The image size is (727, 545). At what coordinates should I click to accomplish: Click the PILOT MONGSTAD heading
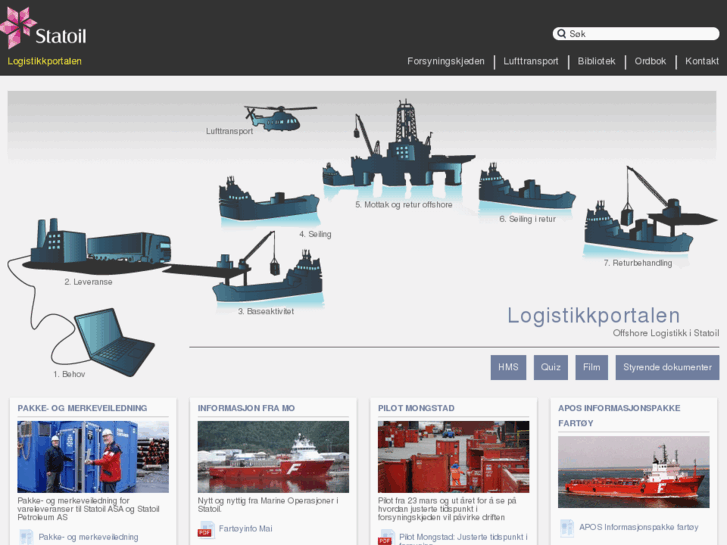pos(416,408)
